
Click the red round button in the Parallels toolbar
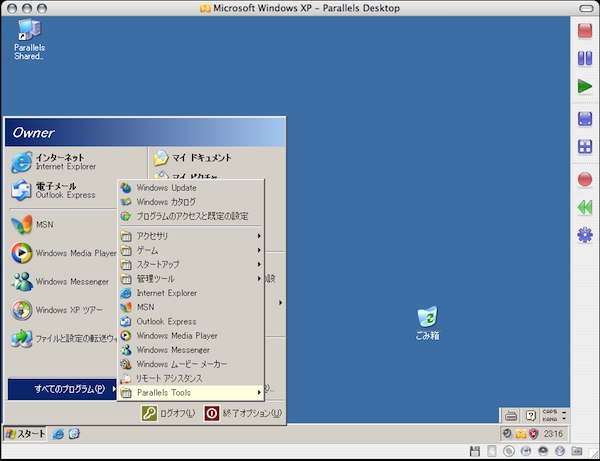pyautogui.click(x=585, y=179)
